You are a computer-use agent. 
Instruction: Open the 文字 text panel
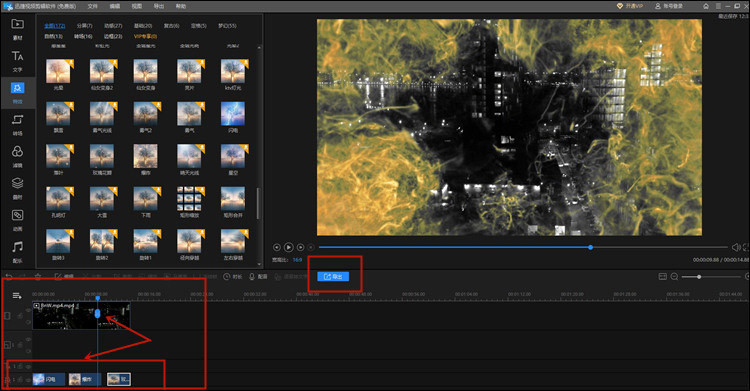pyautogui.click(x=18, y=61)
